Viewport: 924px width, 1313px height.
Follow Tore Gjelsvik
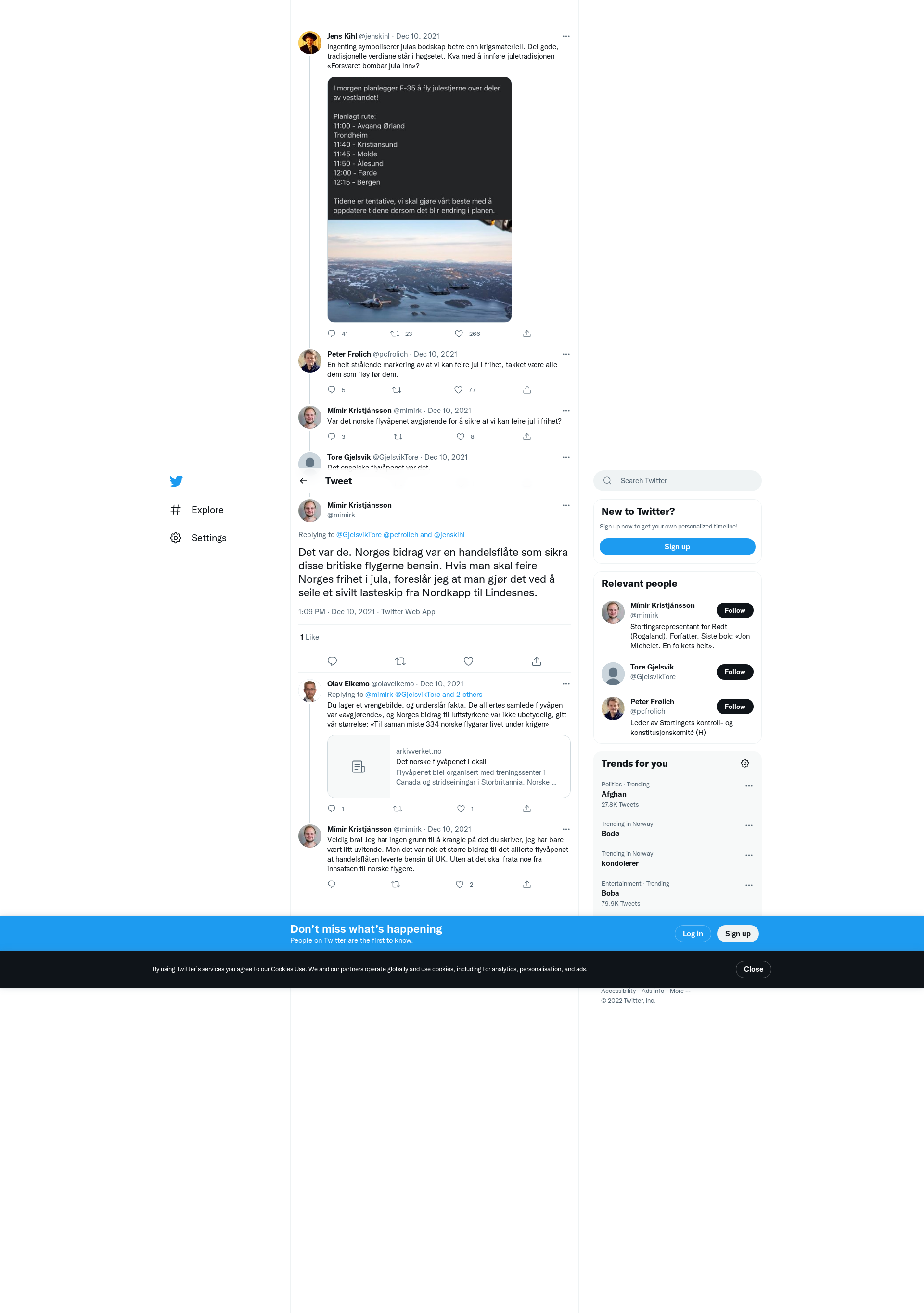click(735, 672)
